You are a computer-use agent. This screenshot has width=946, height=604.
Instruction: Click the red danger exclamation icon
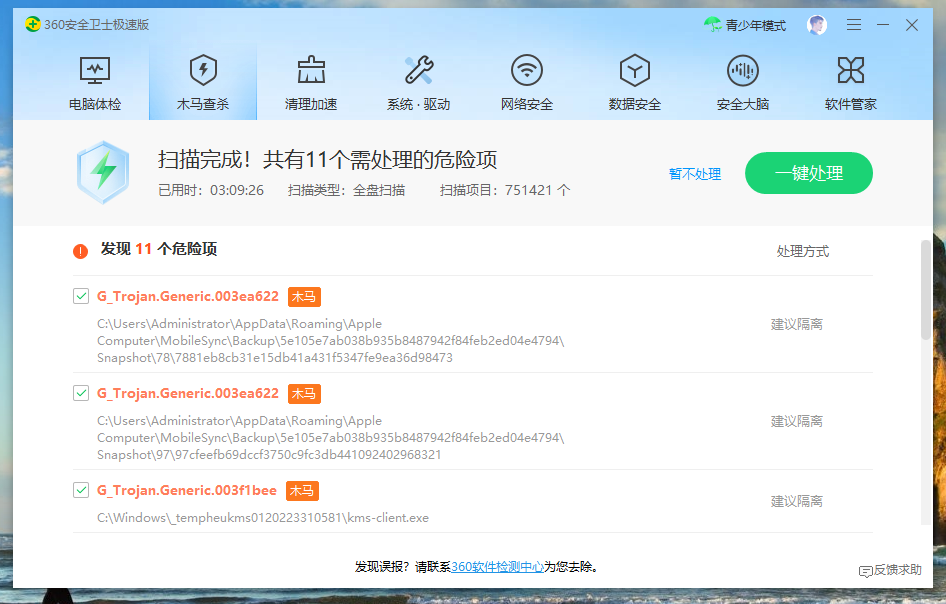tap(80, 251)
